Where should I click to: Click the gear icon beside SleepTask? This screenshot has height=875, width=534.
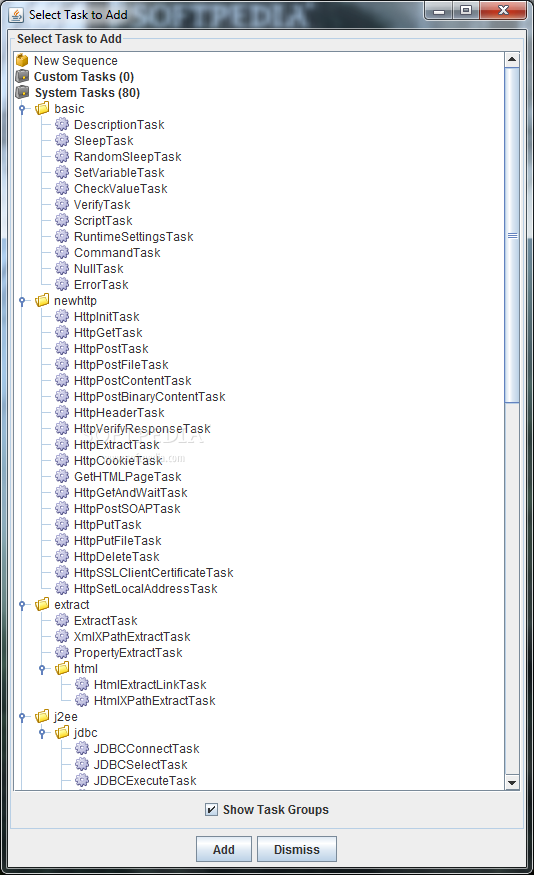click(62, 140)
